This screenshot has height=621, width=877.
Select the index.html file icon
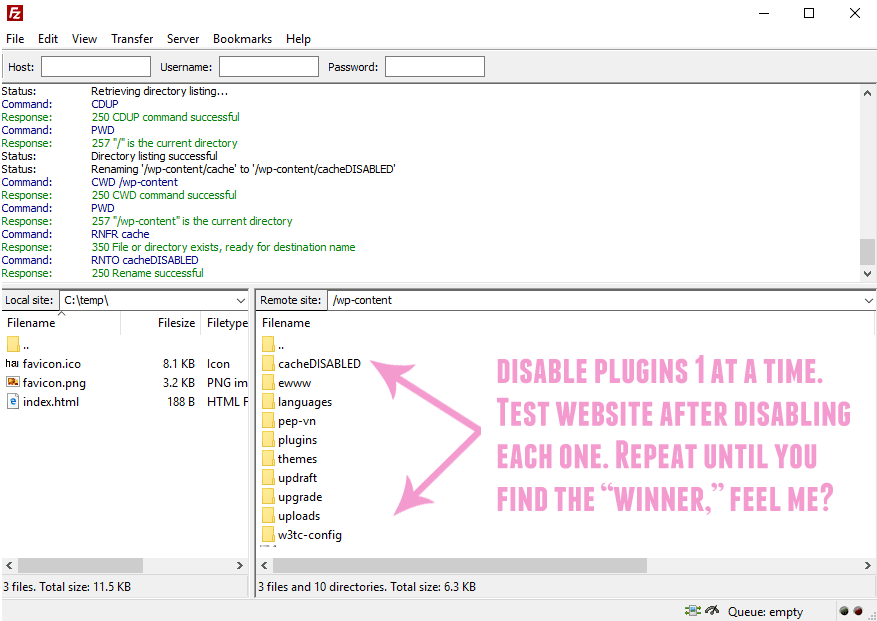[13, 402]
